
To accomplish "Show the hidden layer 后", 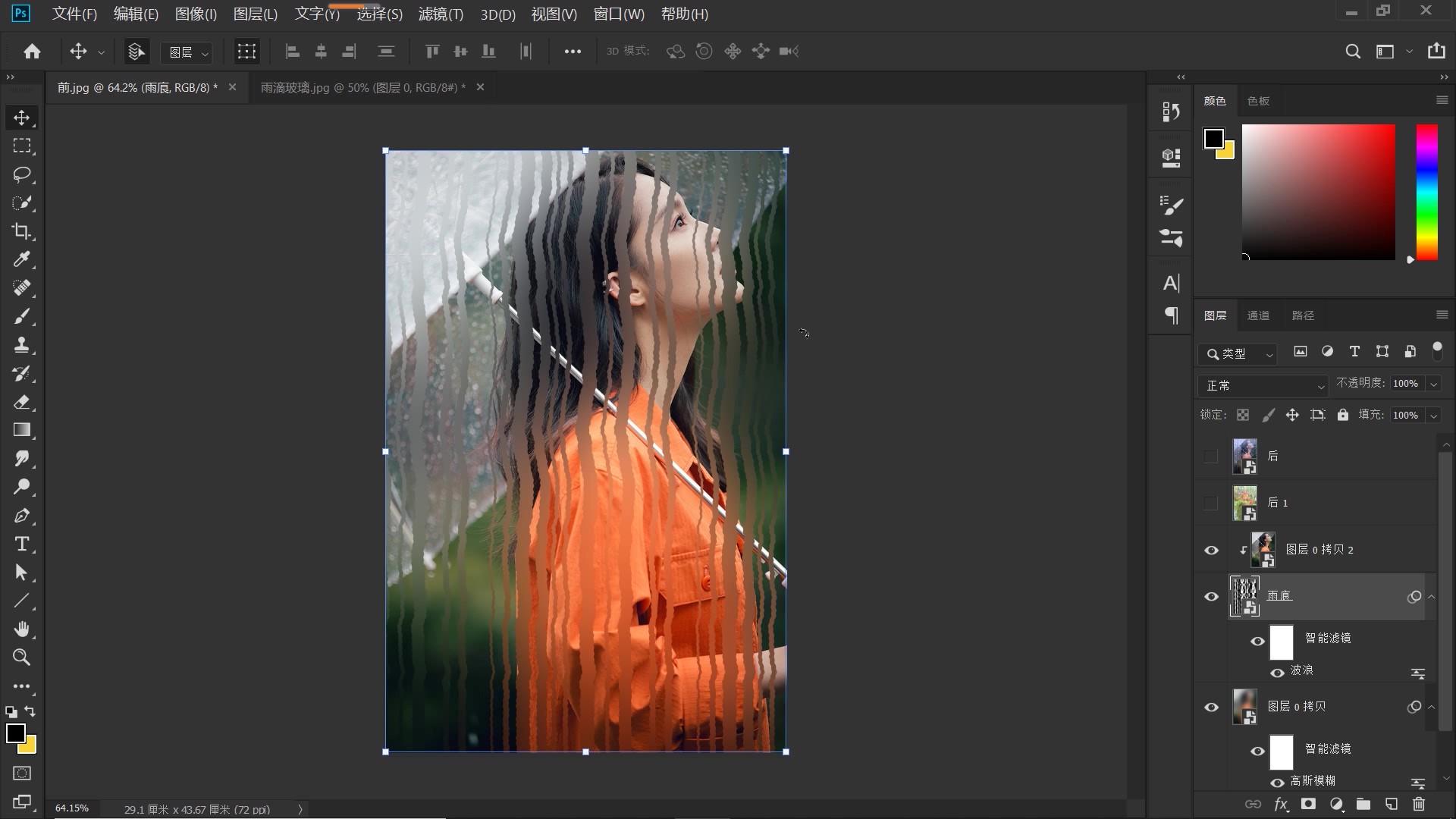I will pos(1210,457).
